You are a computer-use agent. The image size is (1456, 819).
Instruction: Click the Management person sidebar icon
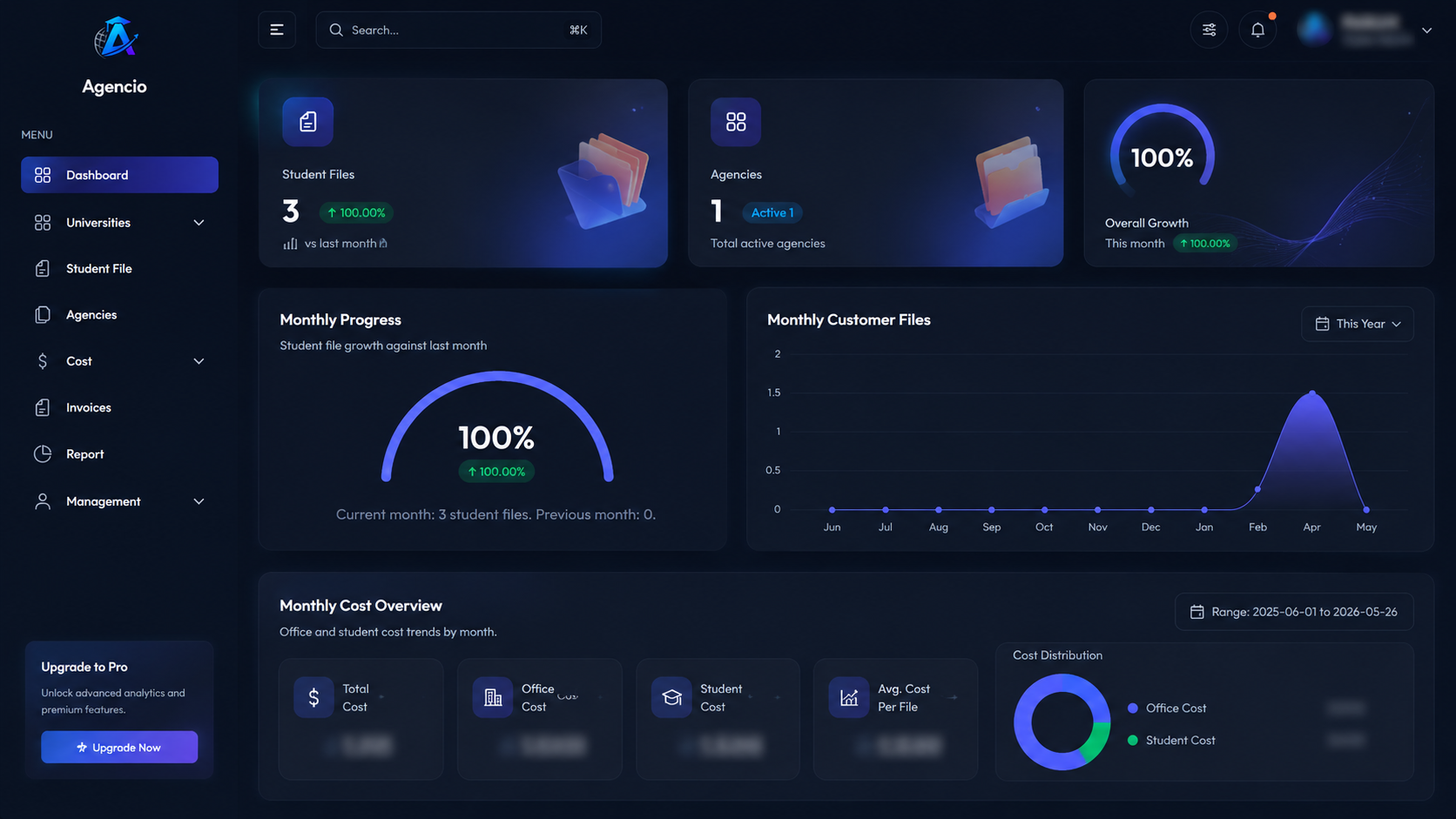(43, 501)
